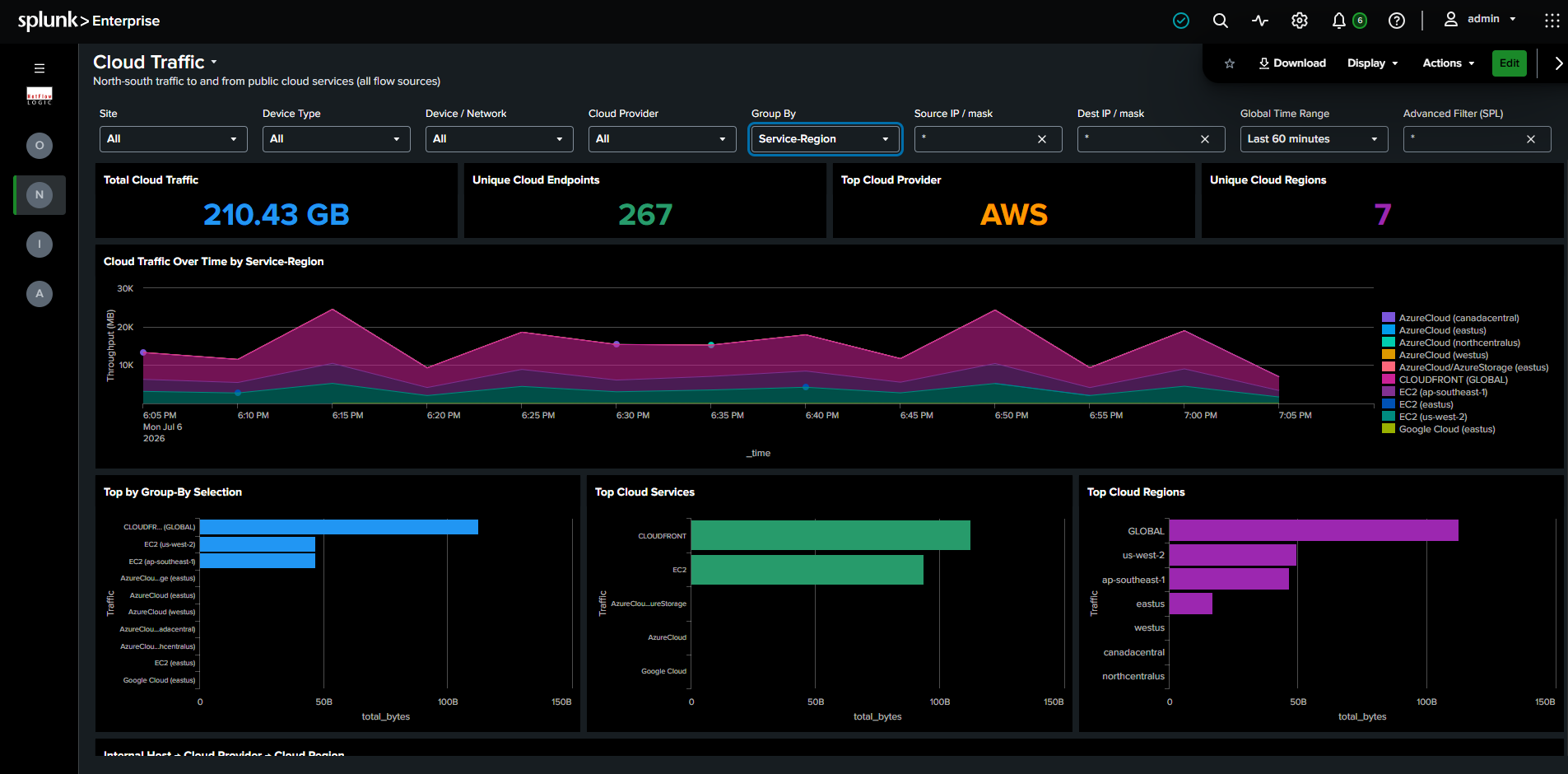Image resolution: width=1568 pixels, height=774 pixels.
Task: Click the Unique Cloud Endpoints value 267
Action: pyautogui.click(x=645, y=215)
